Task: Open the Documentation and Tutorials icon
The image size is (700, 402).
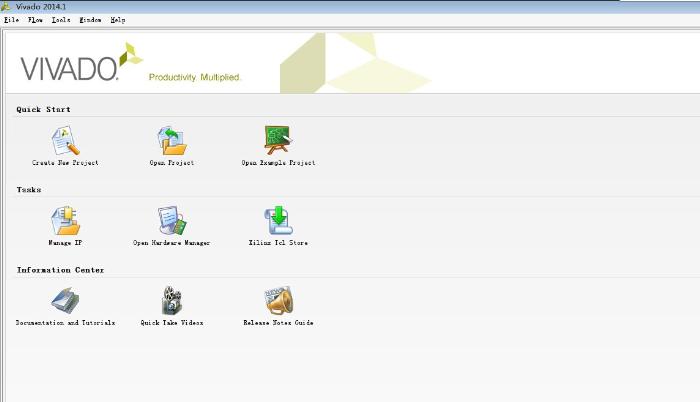Action: pyautogui.click(x=65, y=301)
